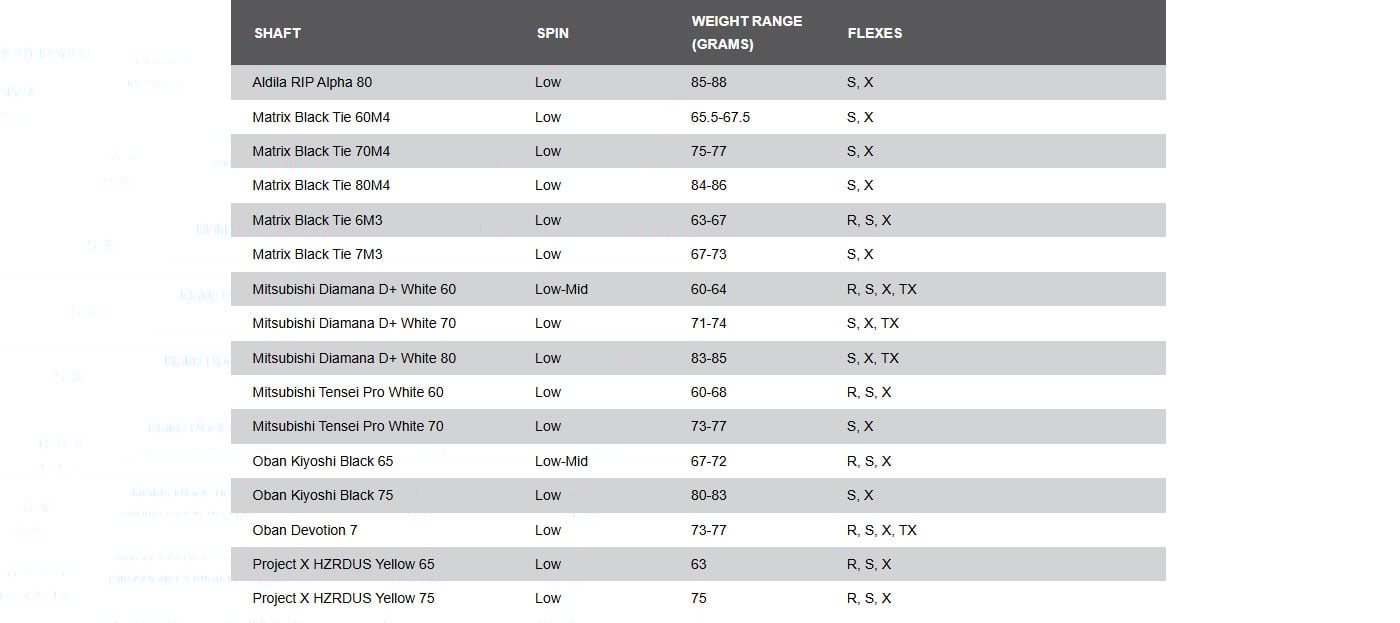Select the Oban Devotion 7 shaft name

point(305,530)
